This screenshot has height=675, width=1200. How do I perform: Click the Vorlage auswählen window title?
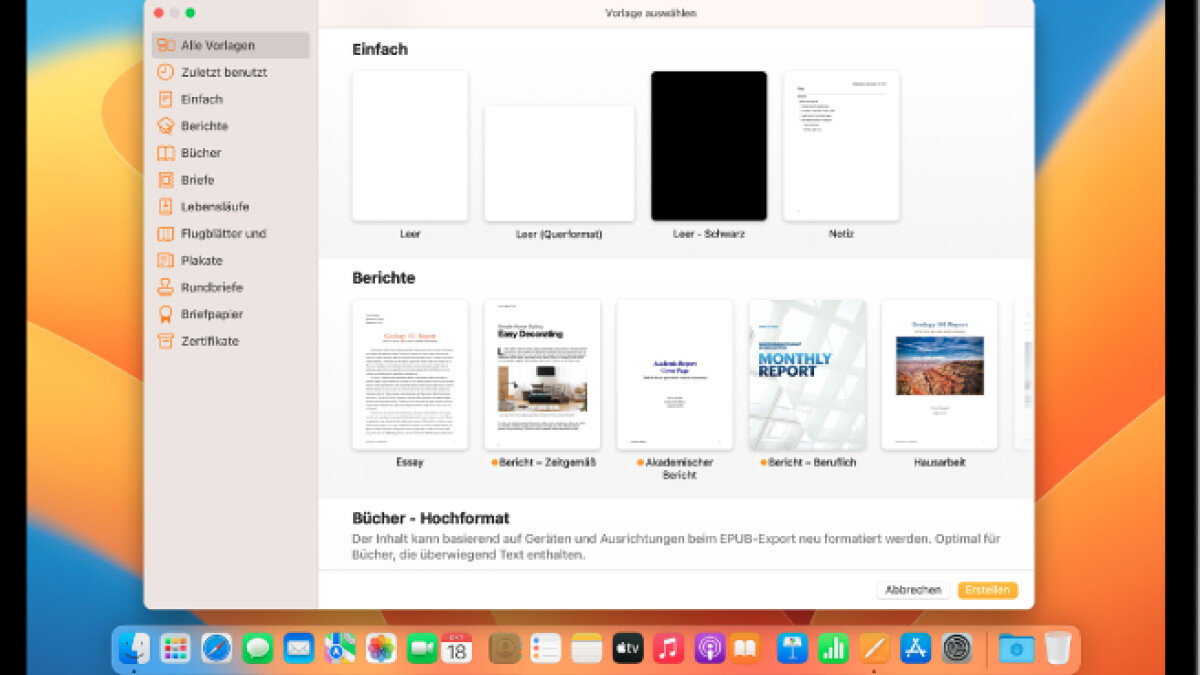tap(651, 13)
